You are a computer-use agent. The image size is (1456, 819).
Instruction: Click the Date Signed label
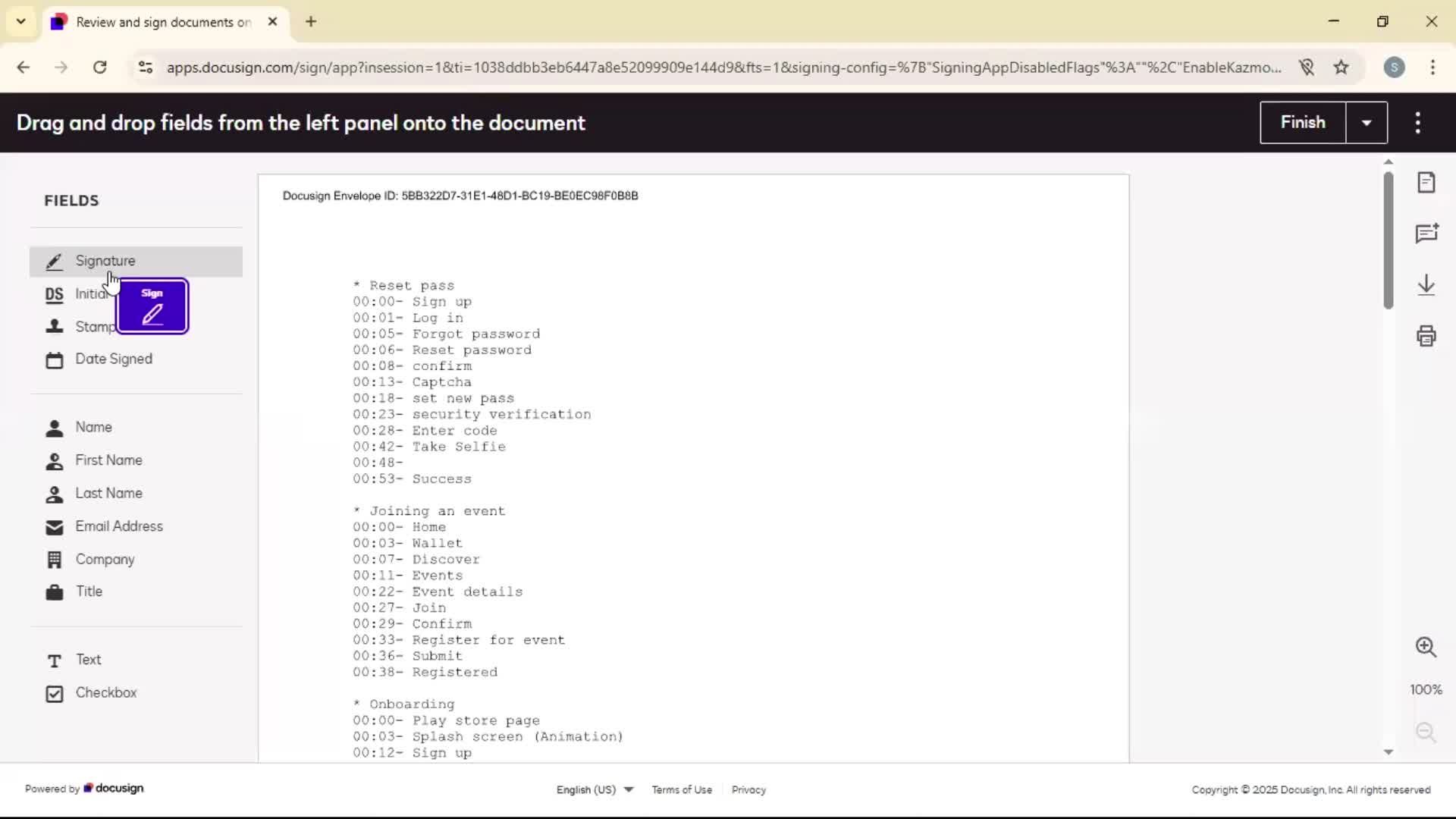coord(114,359)
